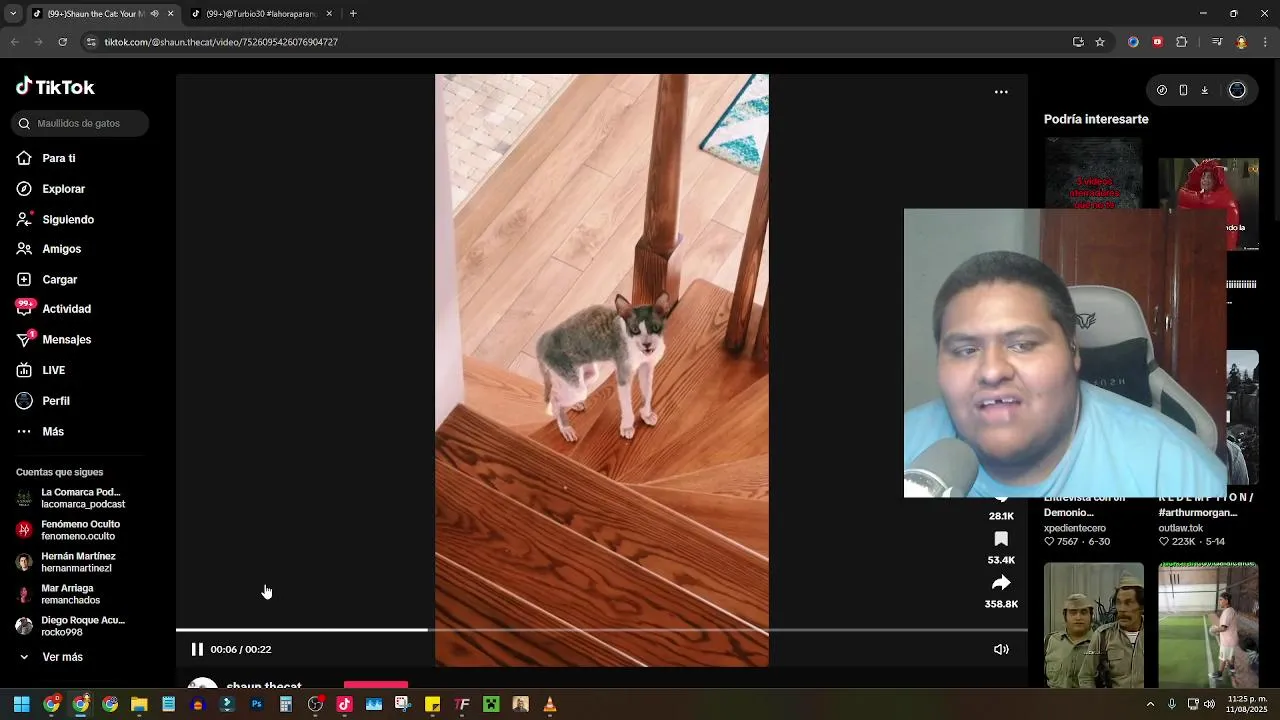
Task: Toggle the video volume speaker
Action: 1001,649
